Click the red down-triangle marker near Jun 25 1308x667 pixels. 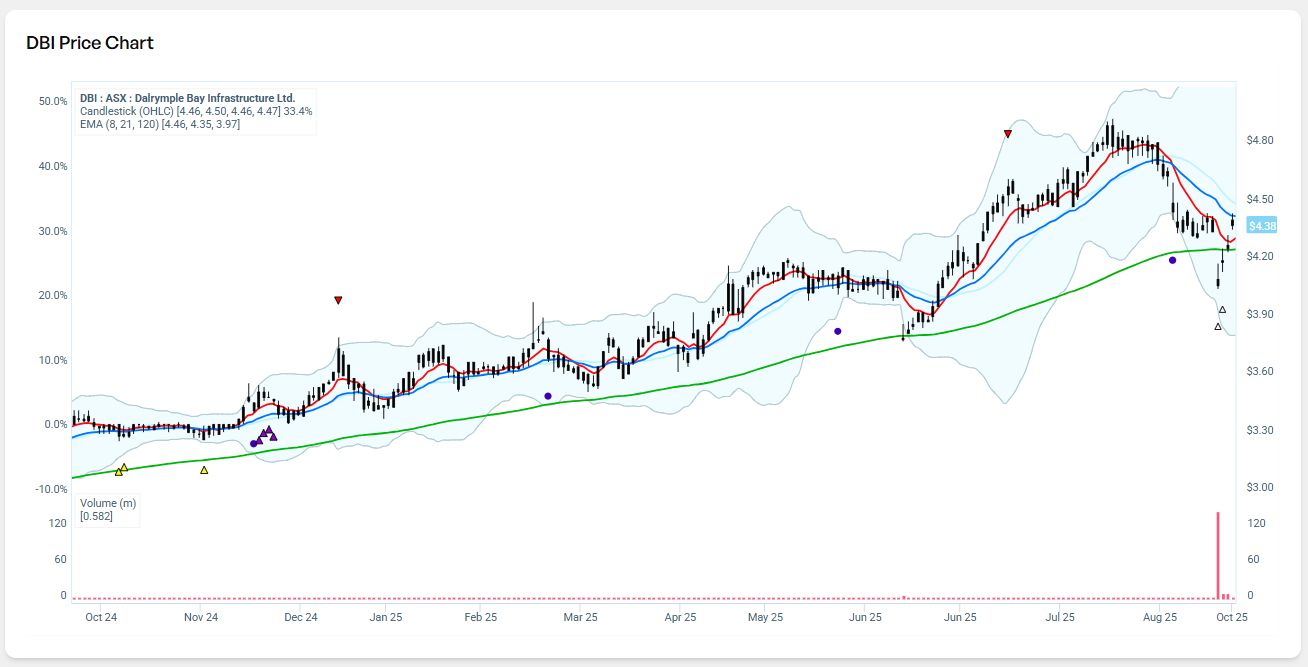point(1007,133)
